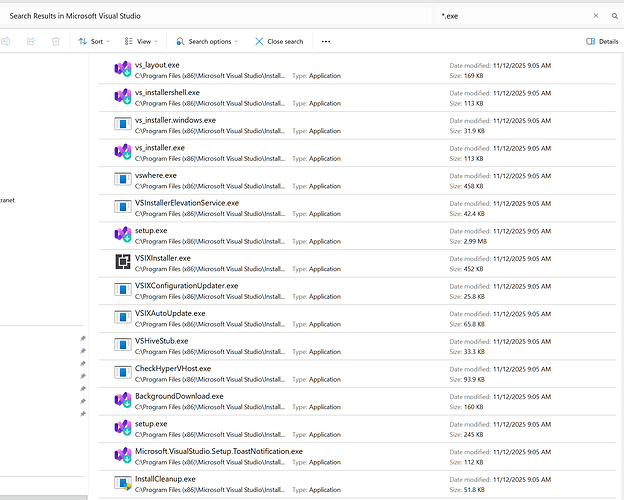Click the Microsoft.VisualStudio.Setup.ToastNotification.exe icon
Image resolution: width=624 pixels, height=500 pixels.
pos(123,456)
